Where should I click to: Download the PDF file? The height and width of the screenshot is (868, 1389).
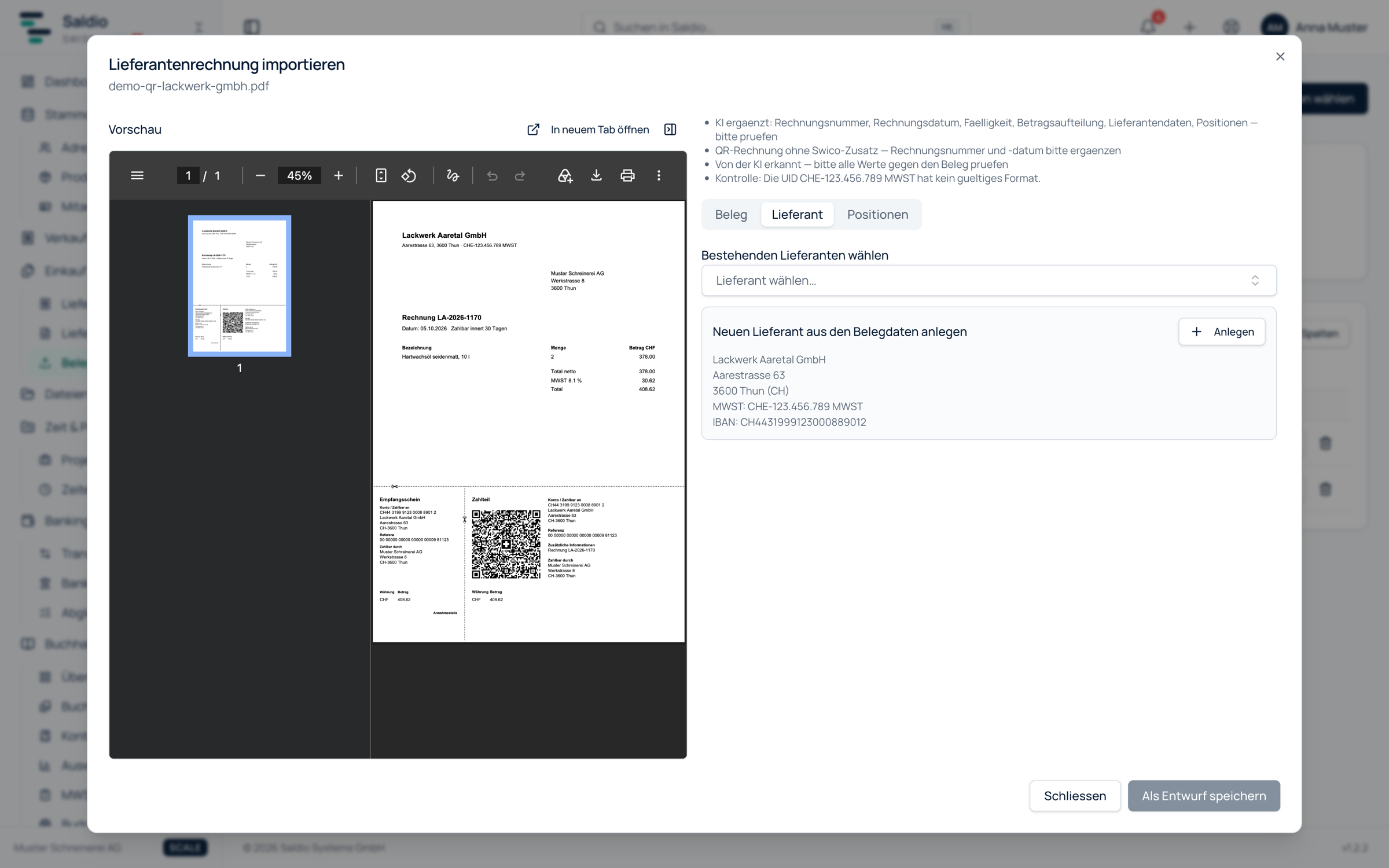[x=596, y=175]
